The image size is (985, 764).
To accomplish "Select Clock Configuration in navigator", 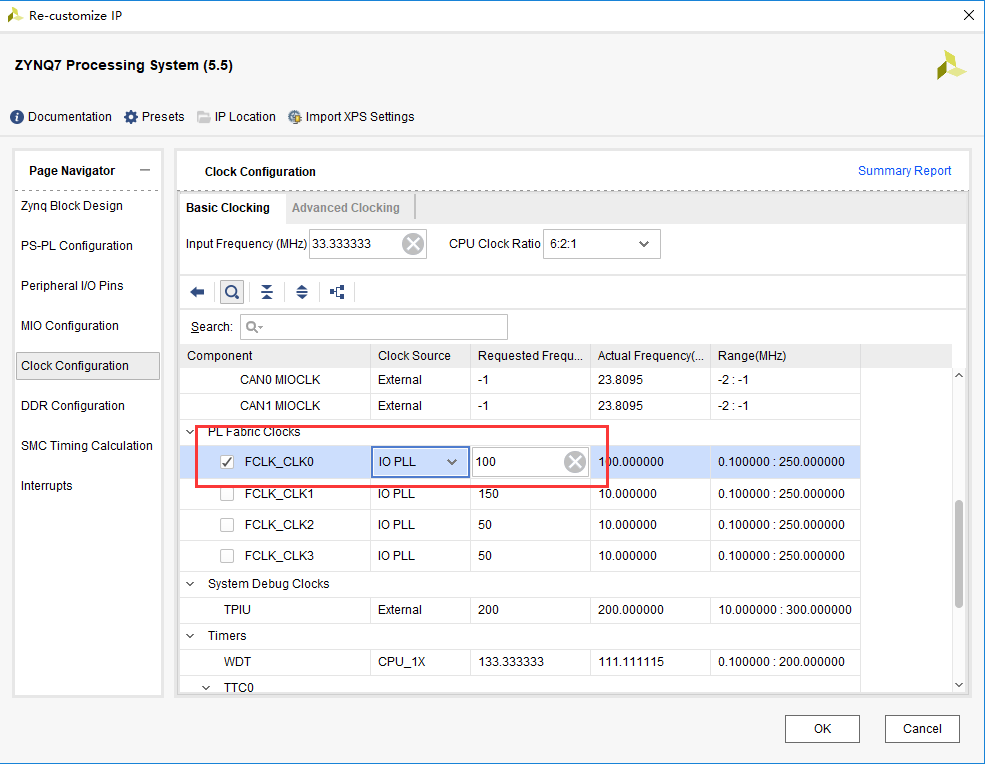I will pyautogui.click(x=88, y=366).
